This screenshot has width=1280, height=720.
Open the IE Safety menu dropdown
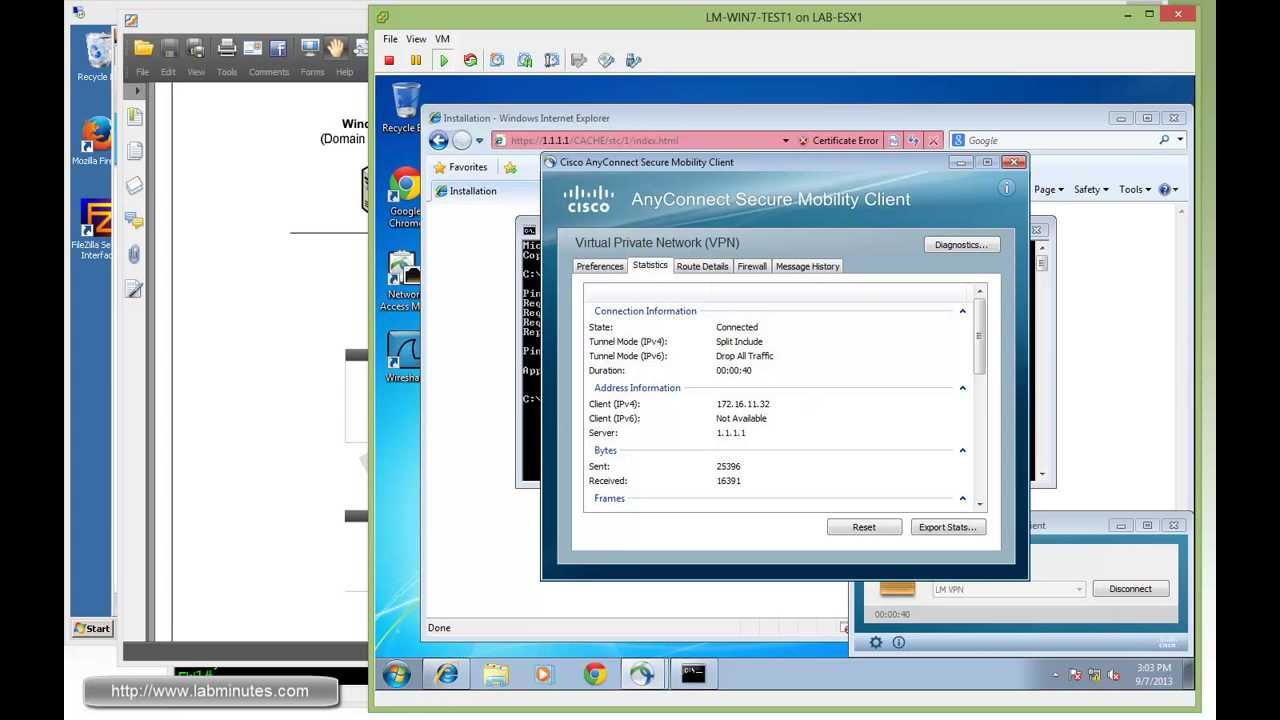point(1091,189)
